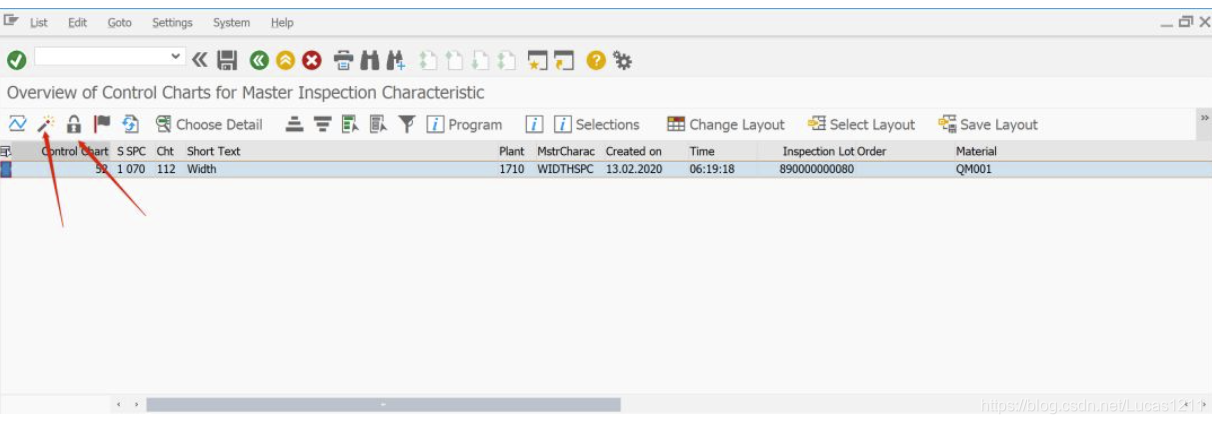The image size is (1212, 424).
Task: Open the List menu
Action: [x=39, y=22]
